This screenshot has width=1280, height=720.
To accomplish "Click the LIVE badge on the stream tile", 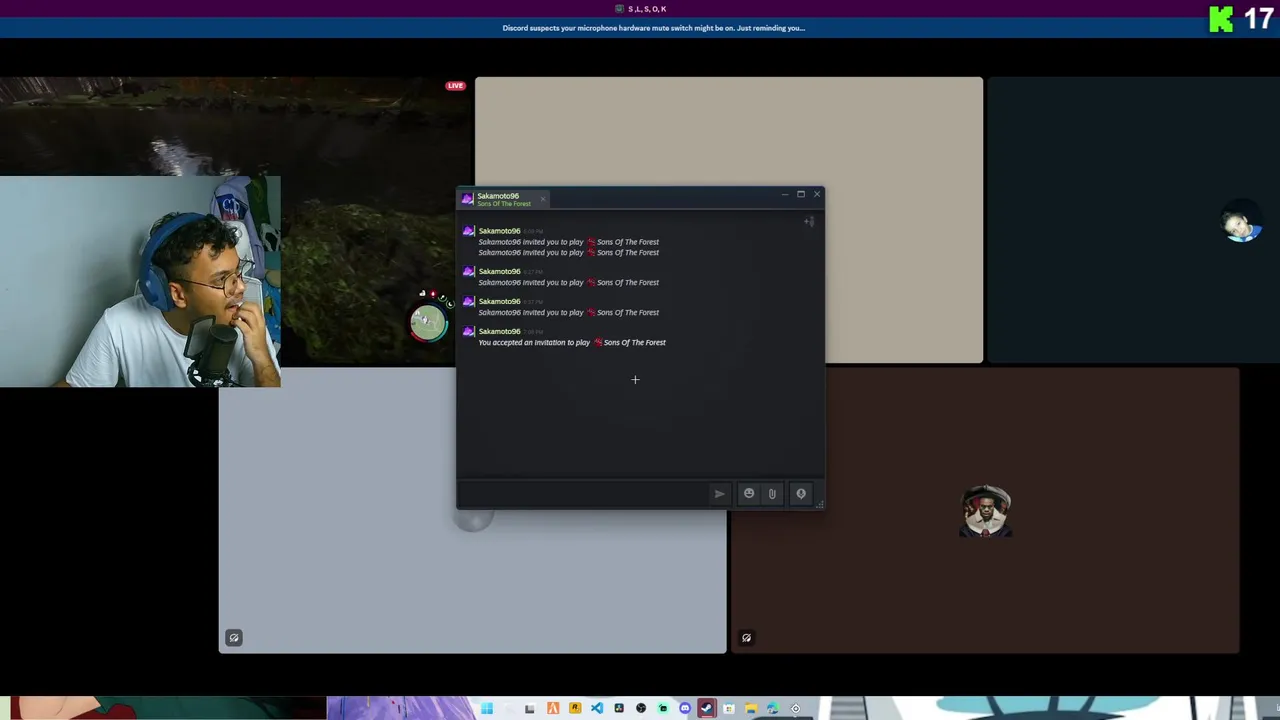I will (455, 86).
